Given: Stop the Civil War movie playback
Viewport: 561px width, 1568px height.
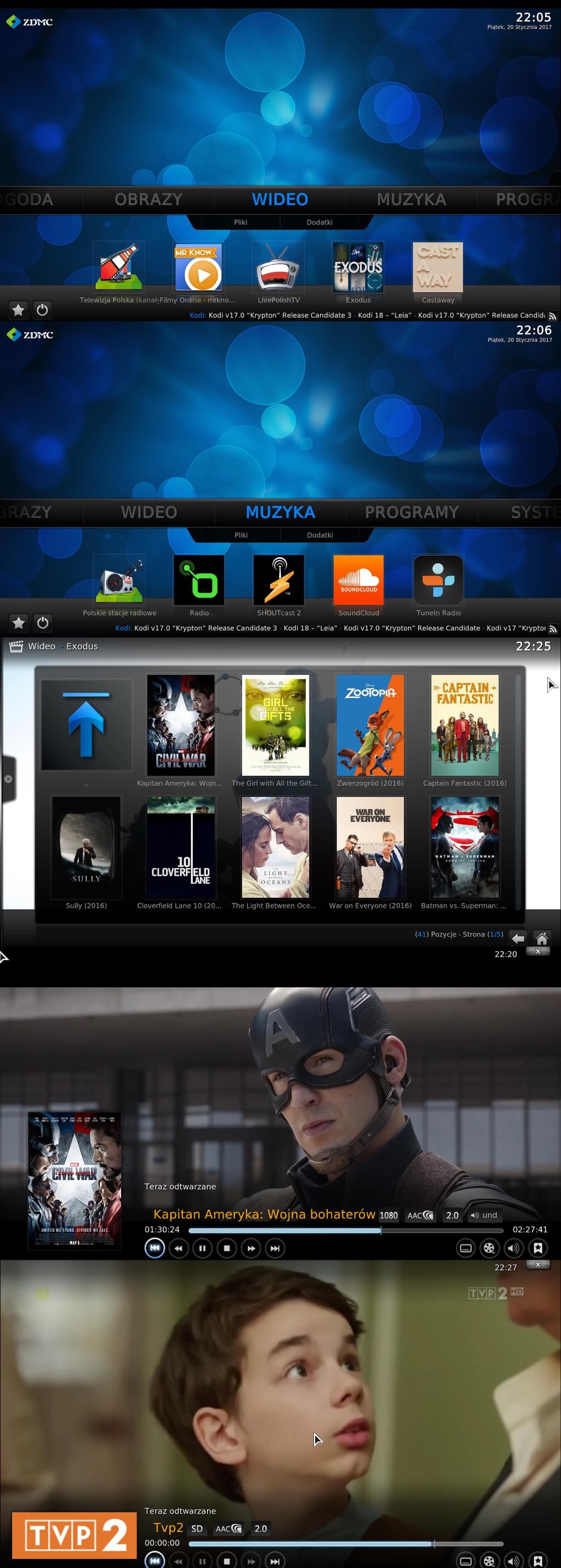Looking at the screenshot, I should coord(226,1249).
